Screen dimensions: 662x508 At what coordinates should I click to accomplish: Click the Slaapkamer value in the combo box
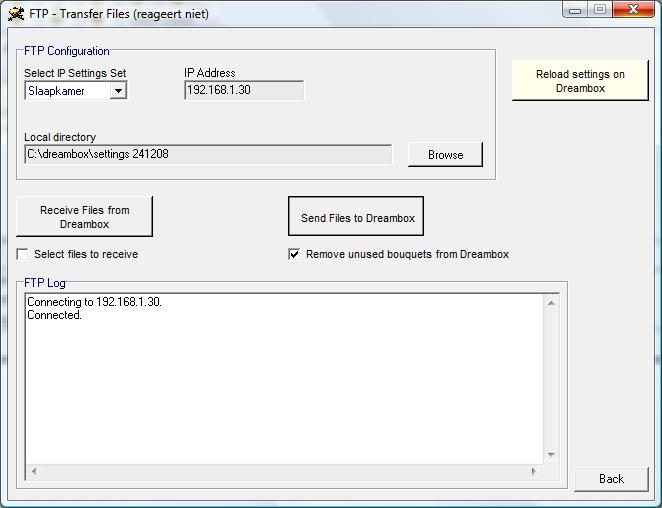point(56,91)
